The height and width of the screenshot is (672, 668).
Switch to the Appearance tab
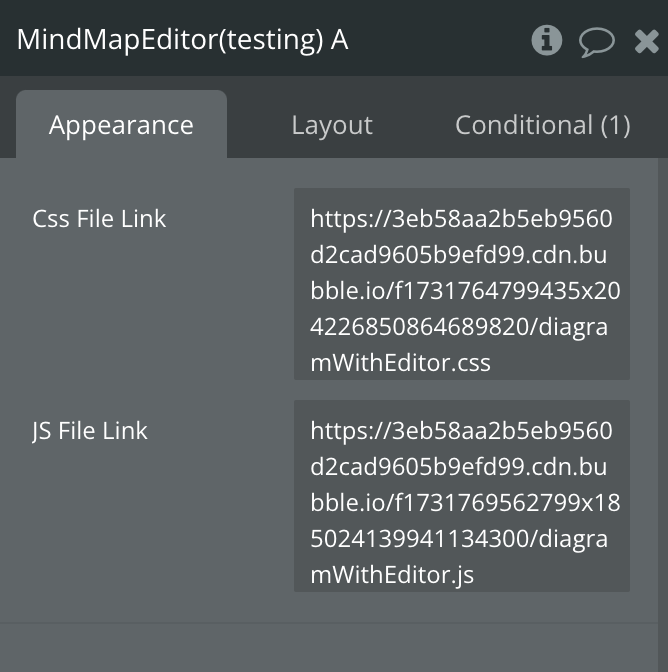(x=121, y=125)
